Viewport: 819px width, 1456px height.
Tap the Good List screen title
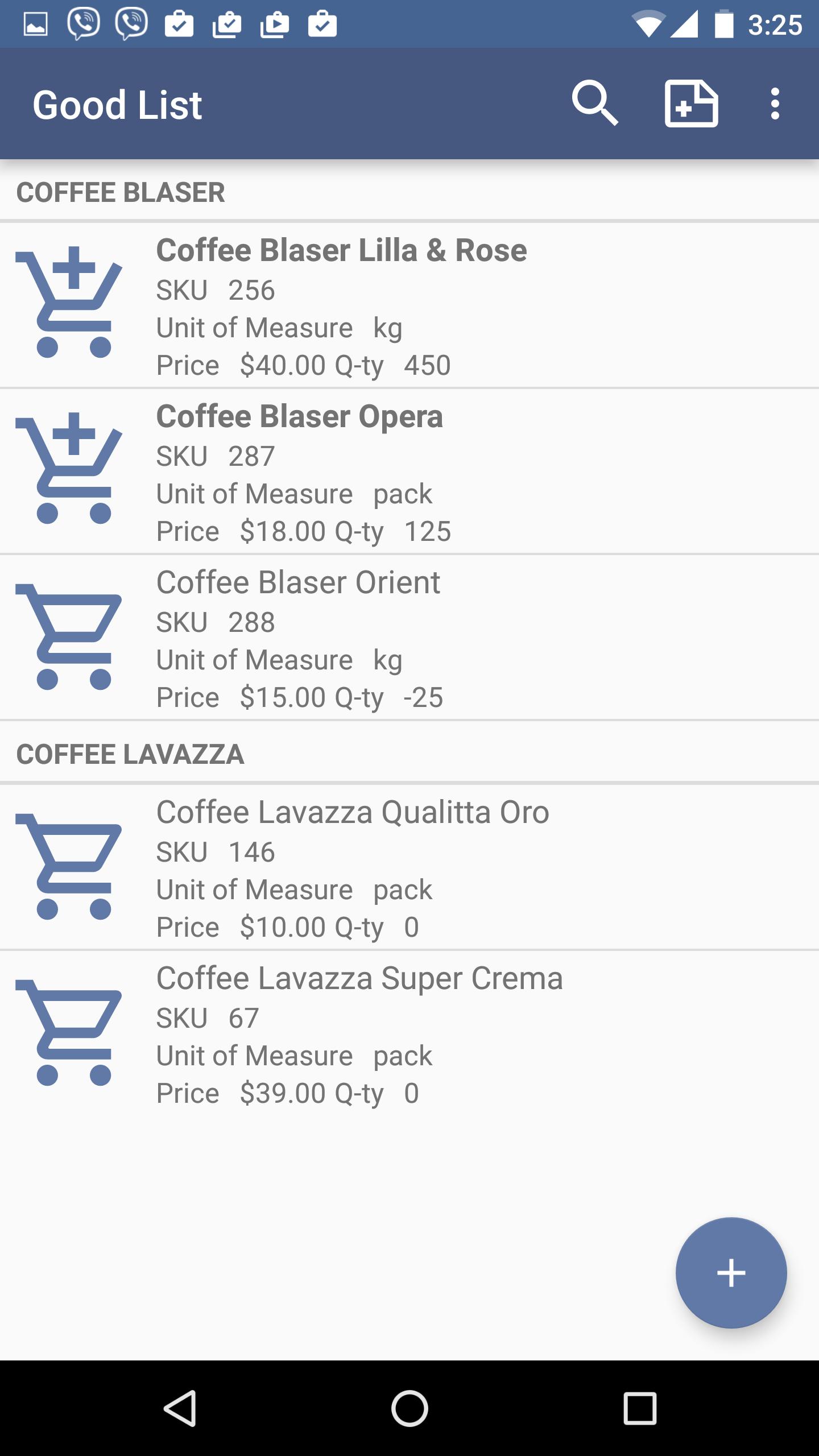(117, 105)
